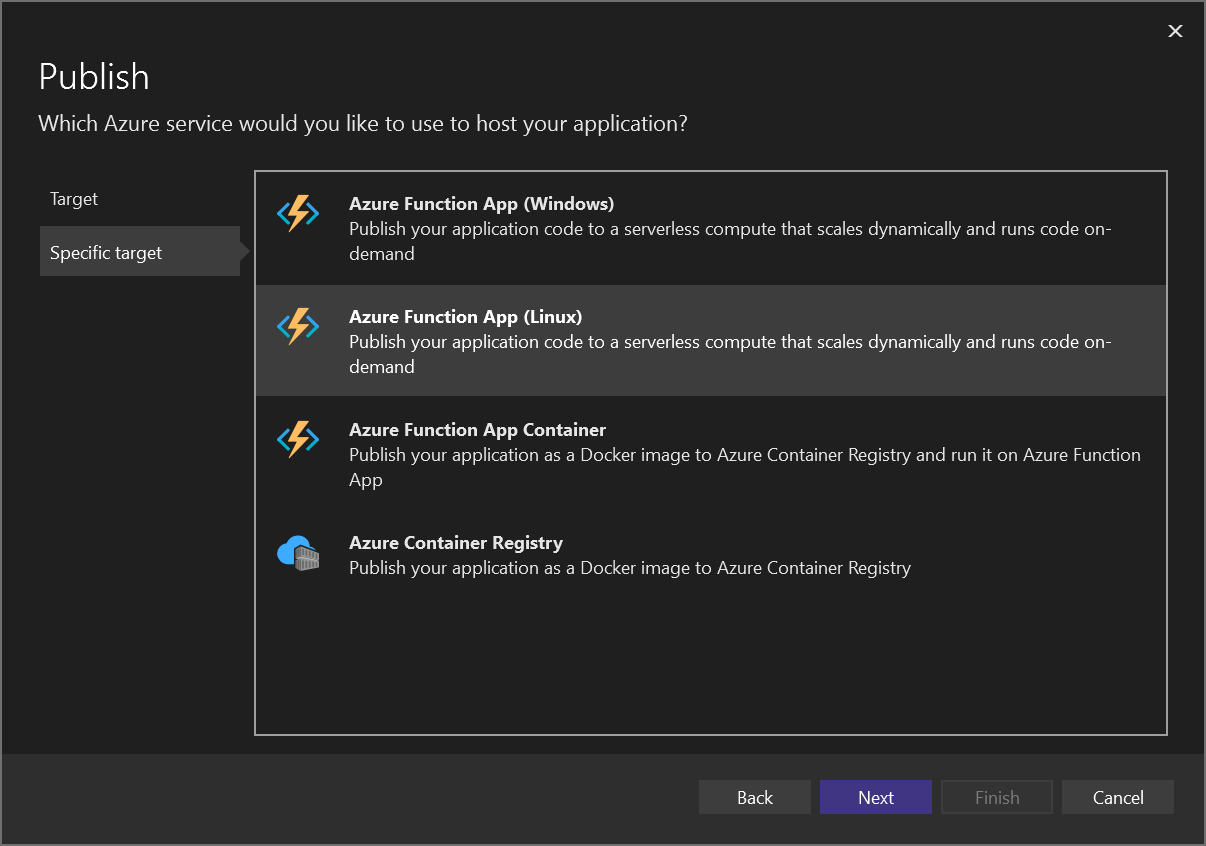This screenshot has height=846, width=1206.
Task: Select Azure Function App (Linux) hosting option
Action: tap(711, 341)
